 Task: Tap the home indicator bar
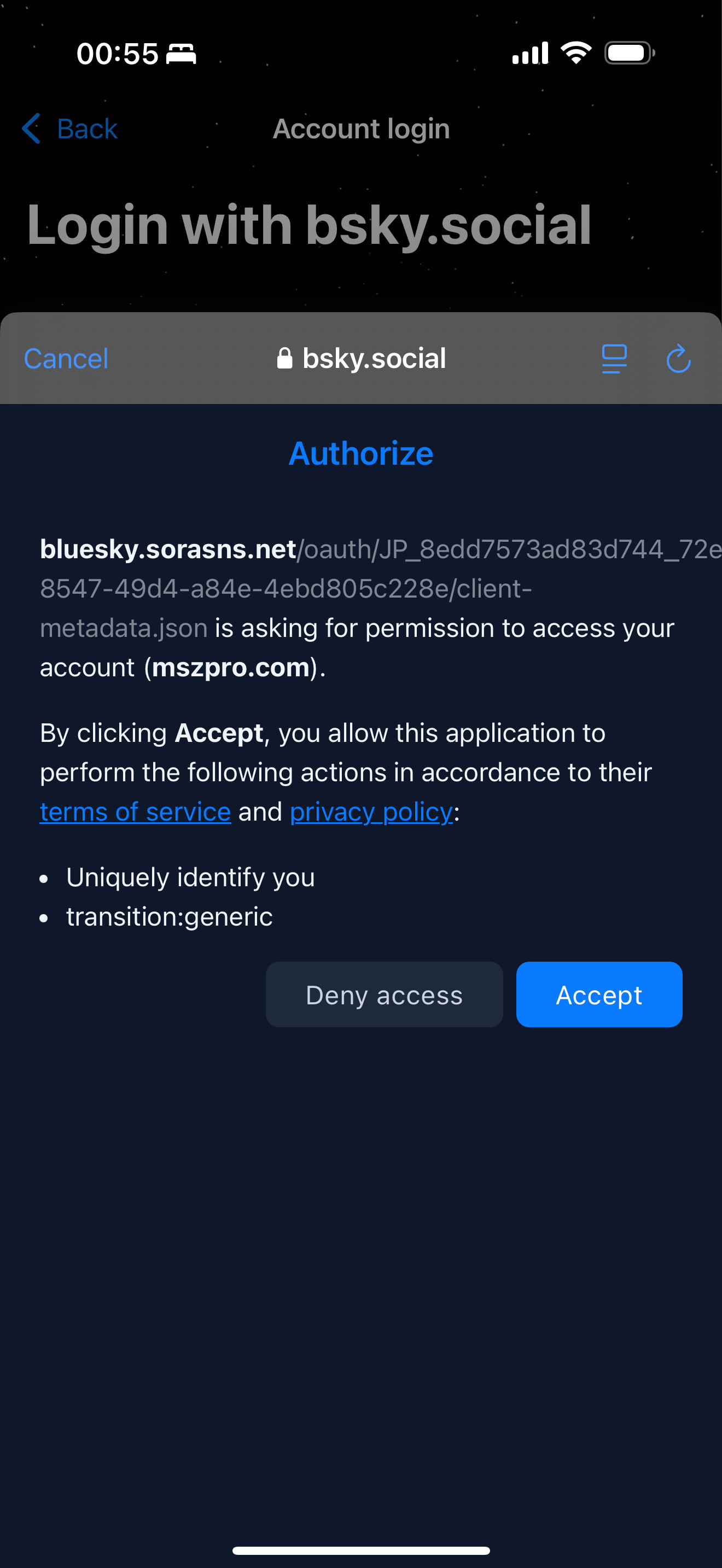pos(361,1551)
